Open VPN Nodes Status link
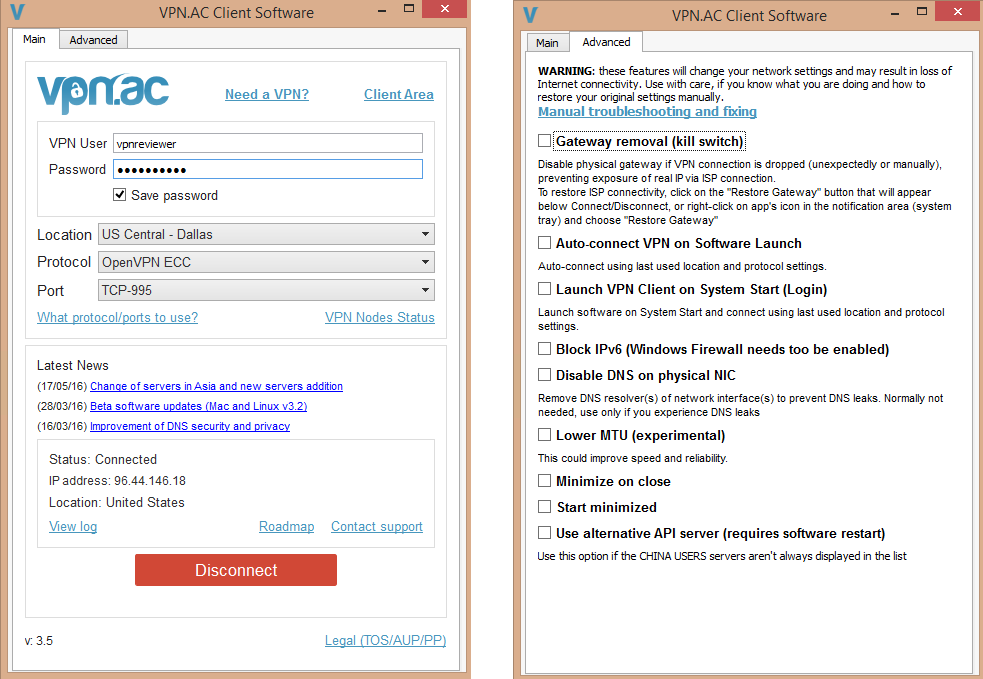The height and width of the screenshot is (679, 983). (x=380, y=317)
